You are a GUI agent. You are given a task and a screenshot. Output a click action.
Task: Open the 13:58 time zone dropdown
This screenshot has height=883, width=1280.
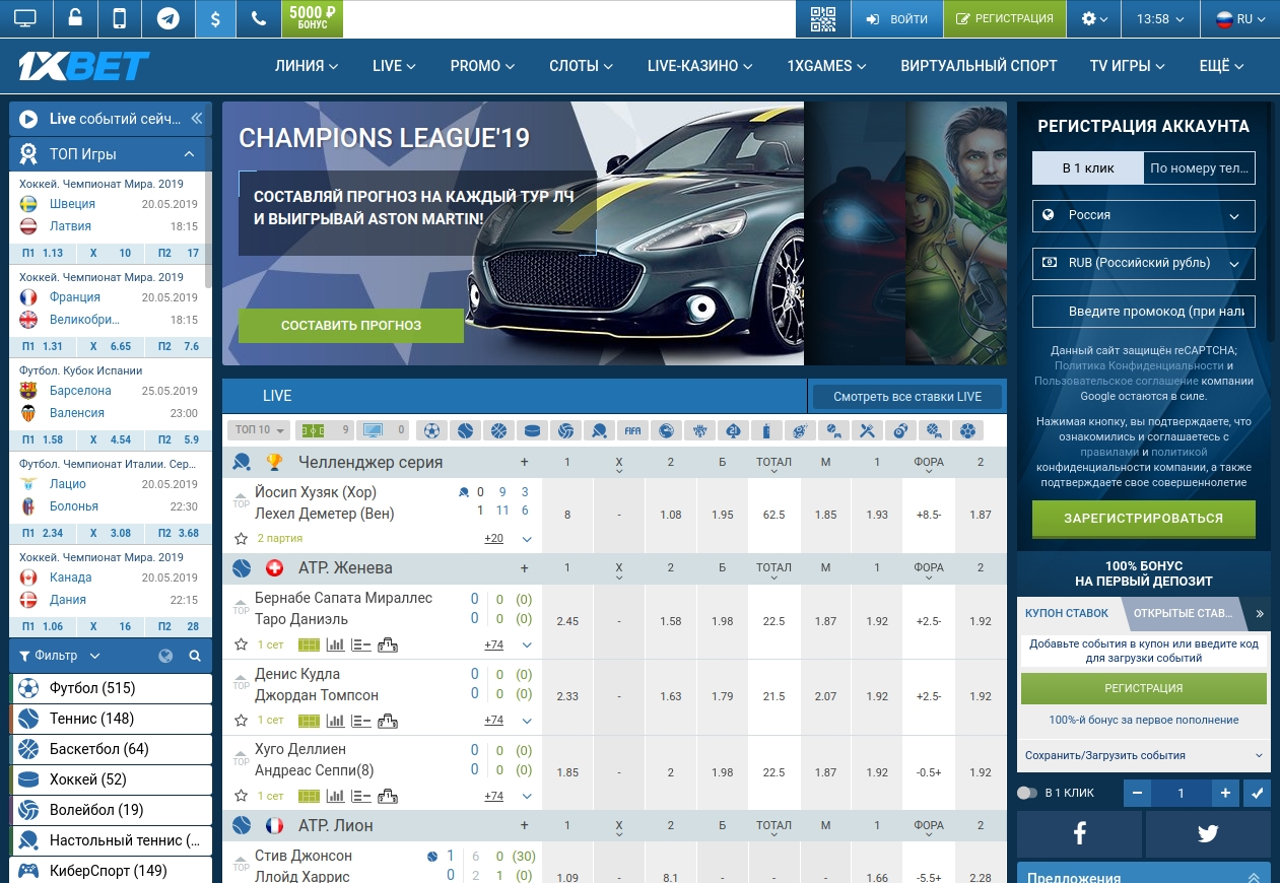[x=1160, y=19]
